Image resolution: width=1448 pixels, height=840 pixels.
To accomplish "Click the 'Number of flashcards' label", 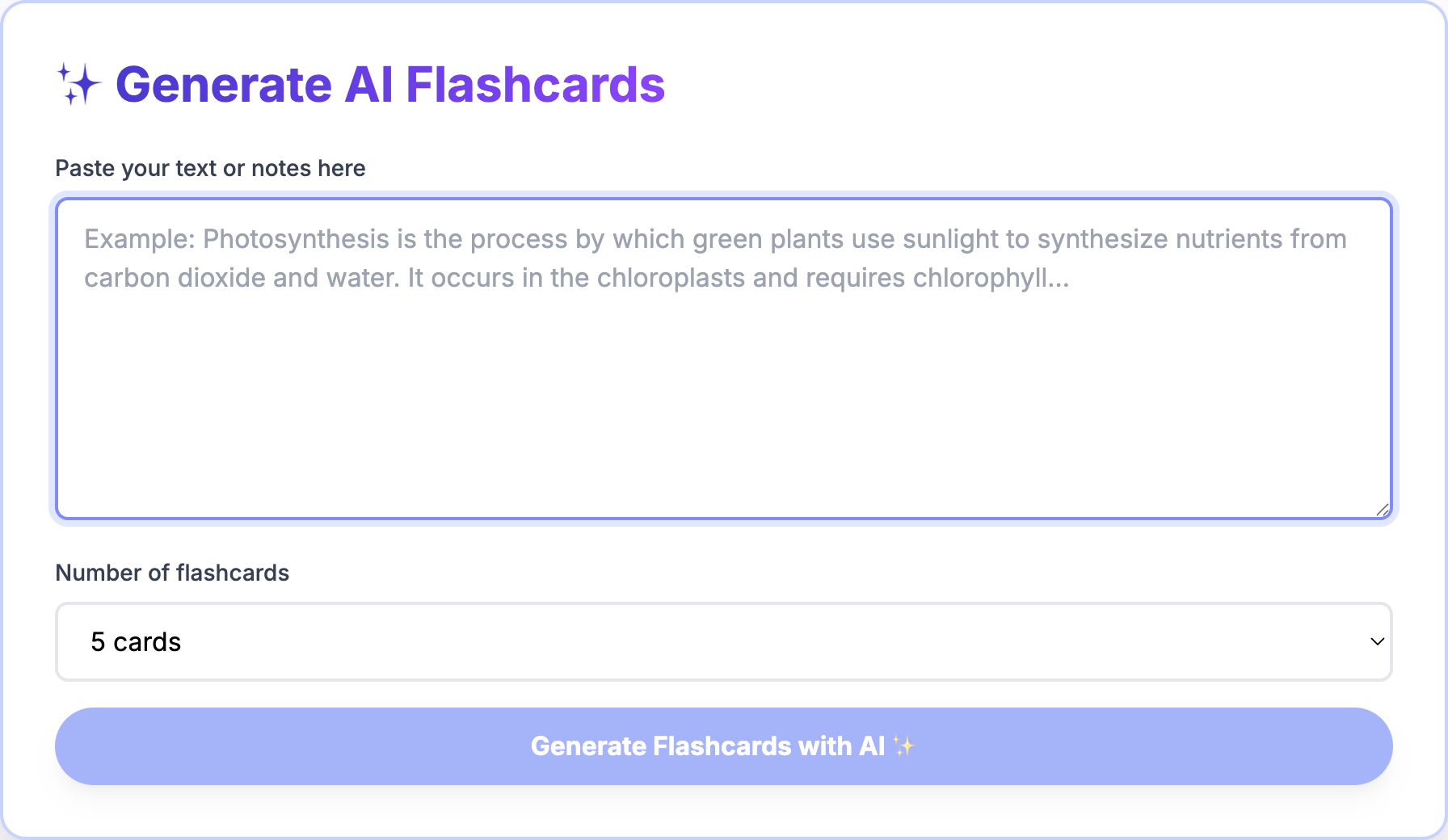I will 172,573.
